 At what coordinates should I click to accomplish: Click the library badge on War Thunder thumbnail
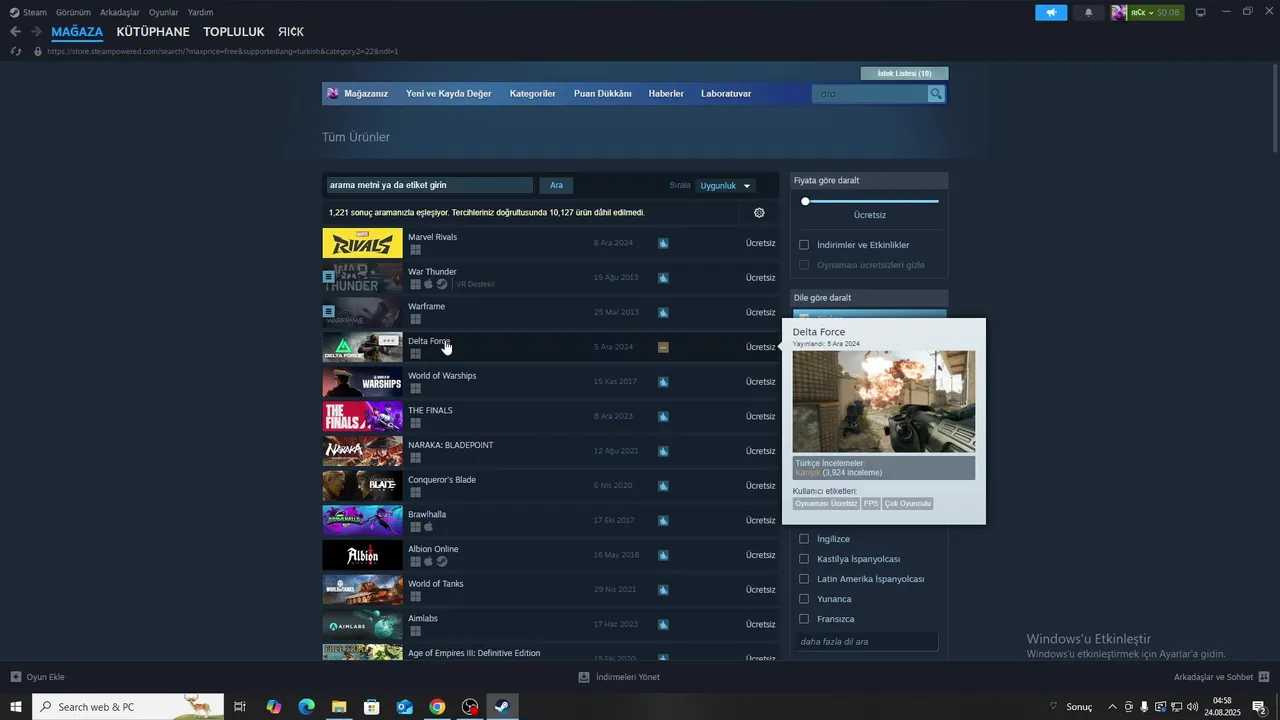328,277
